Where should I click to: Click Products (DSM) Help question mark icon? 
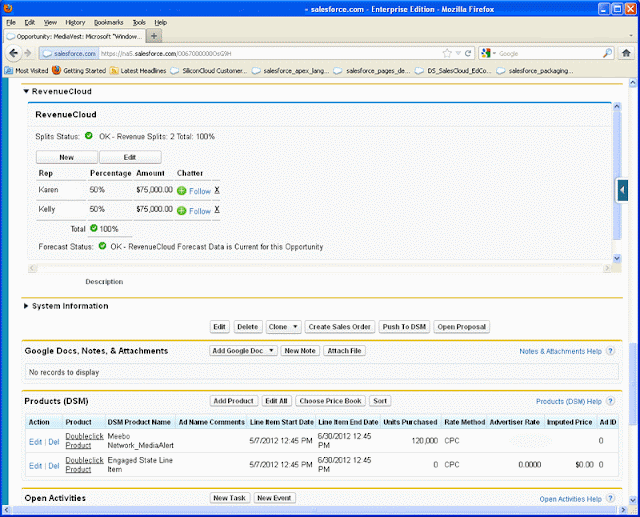(x=610, y=401)
